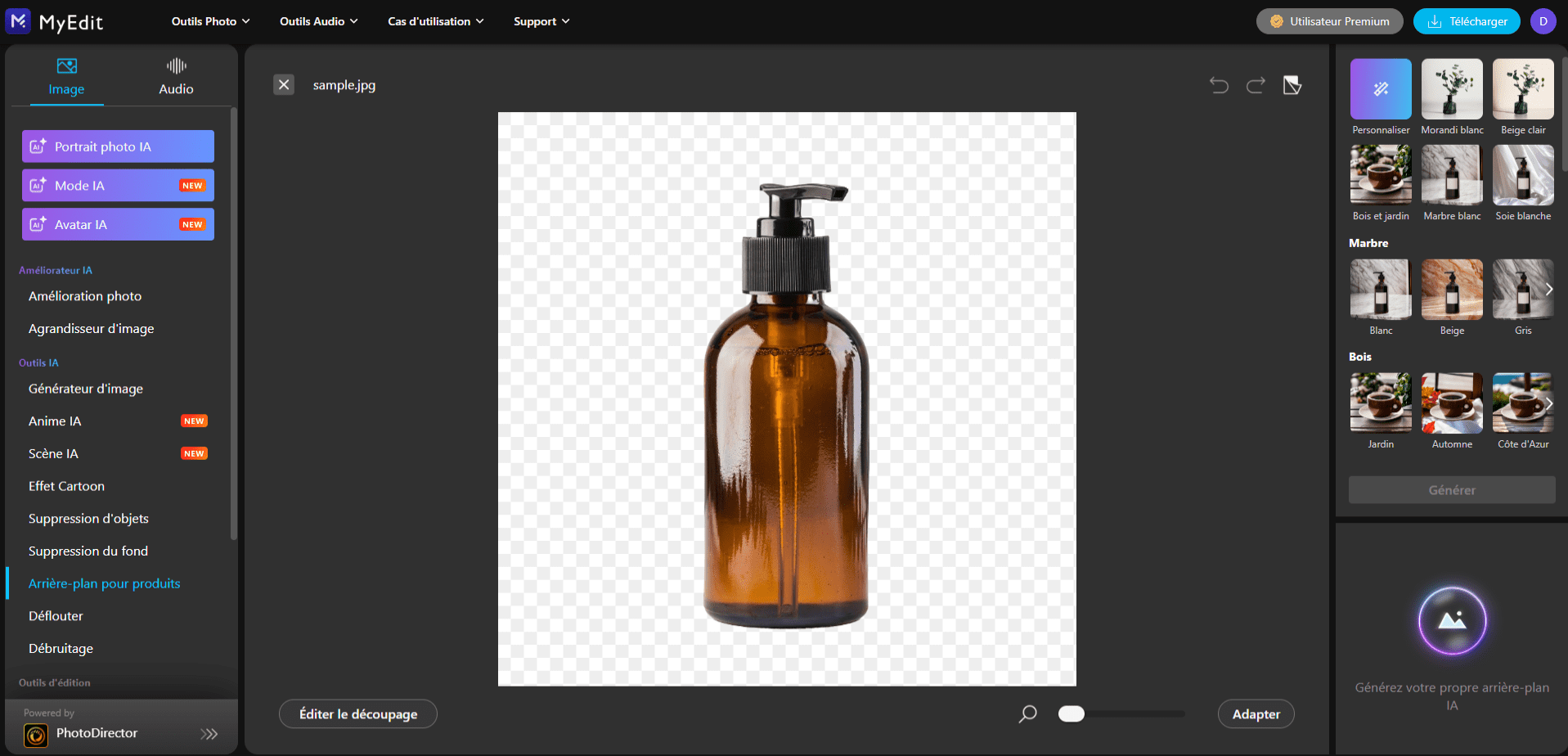
Task: Adjust the zoom level slider
Action: click(x=1122, y=713)
